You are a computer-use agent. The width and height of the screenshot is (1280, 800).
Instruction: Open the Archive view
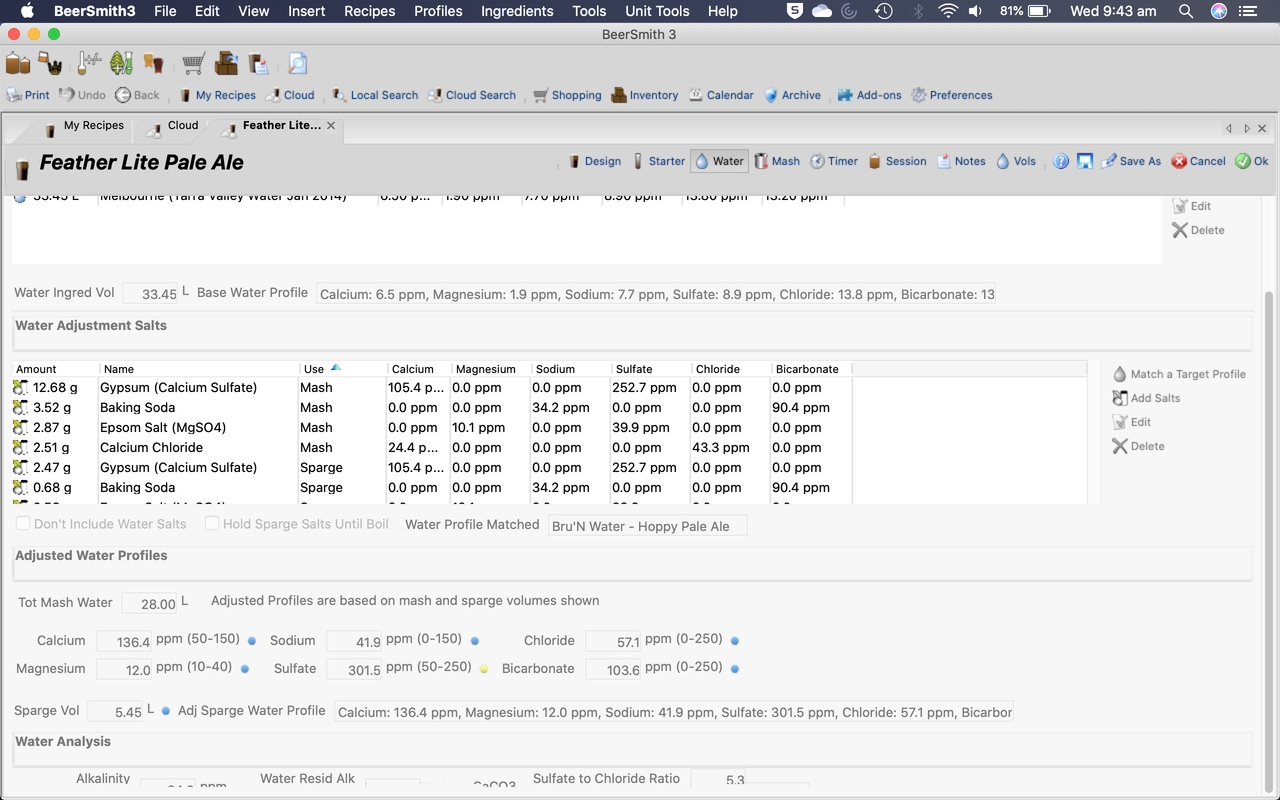click(x=792, y=95)
